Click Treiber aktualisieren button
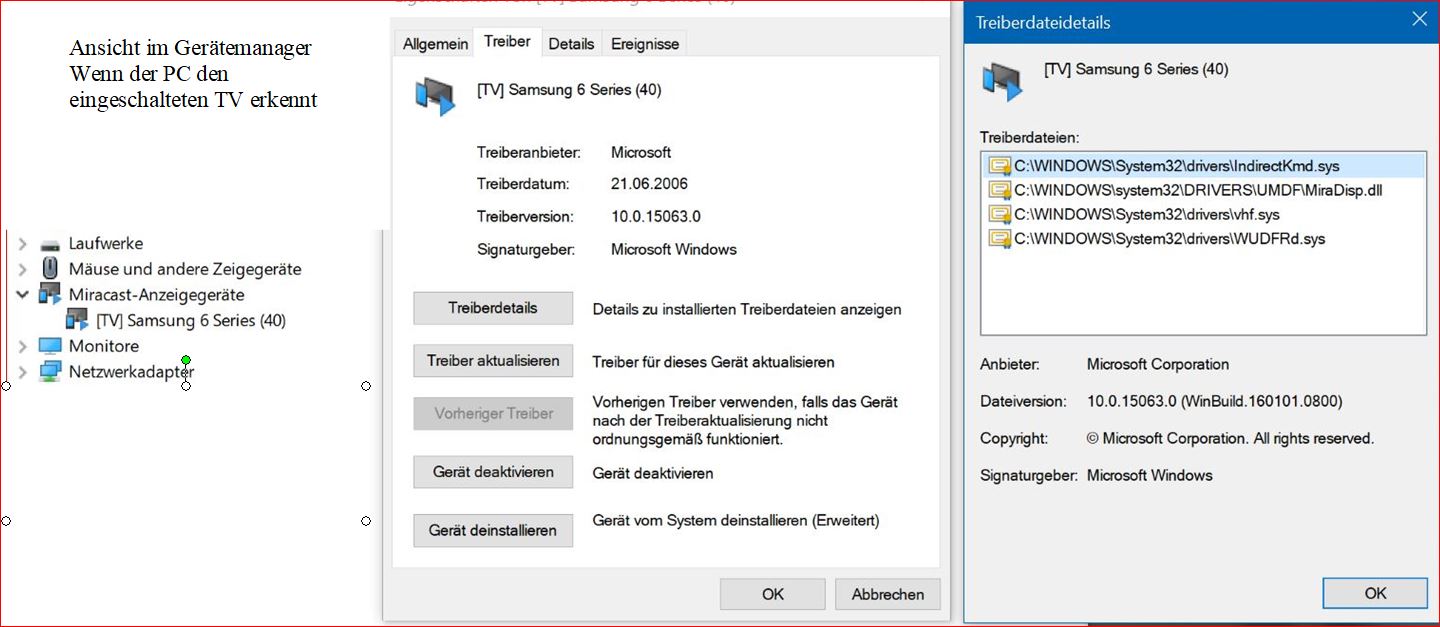The height and width of the screenshot is (627, 1440). click(x=493, y=361)
